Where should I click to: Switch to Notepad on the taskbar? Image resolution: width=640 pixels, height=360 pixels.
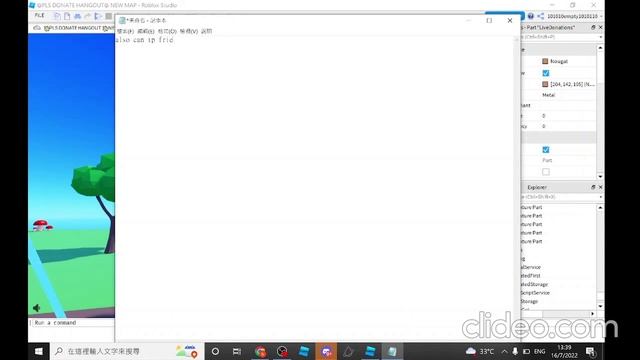coord(392,351)
